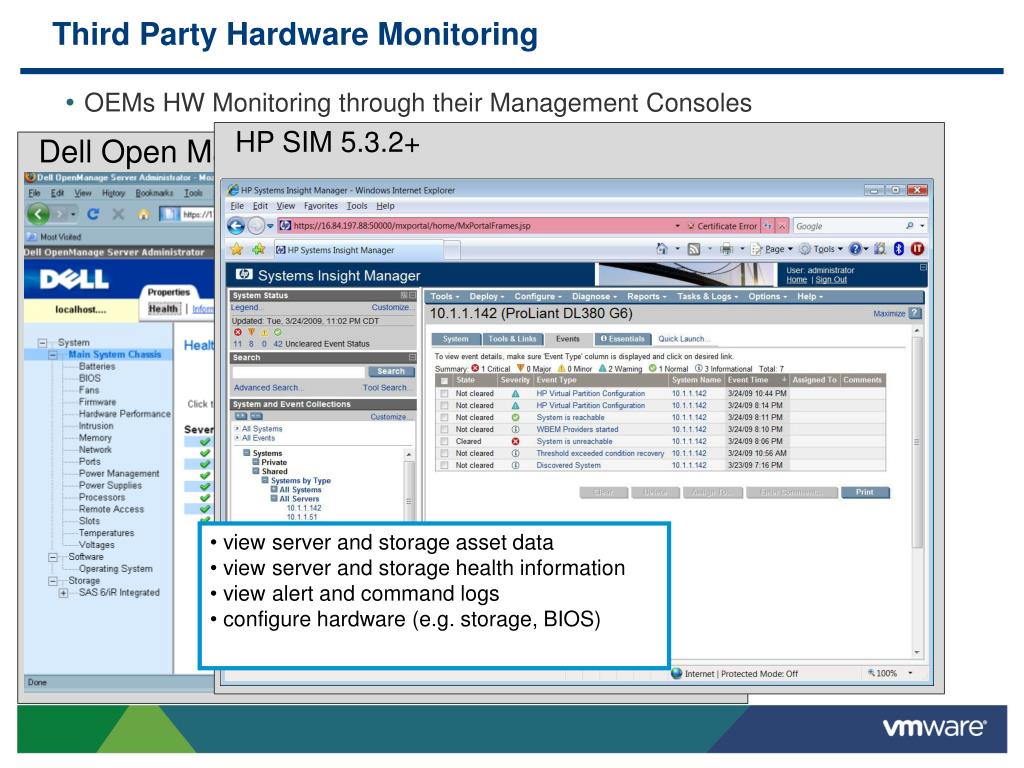Expand SAS 6/iR Integrated in Dell tree
This screenshot has width=1024, height=768.
pos(63,593)
